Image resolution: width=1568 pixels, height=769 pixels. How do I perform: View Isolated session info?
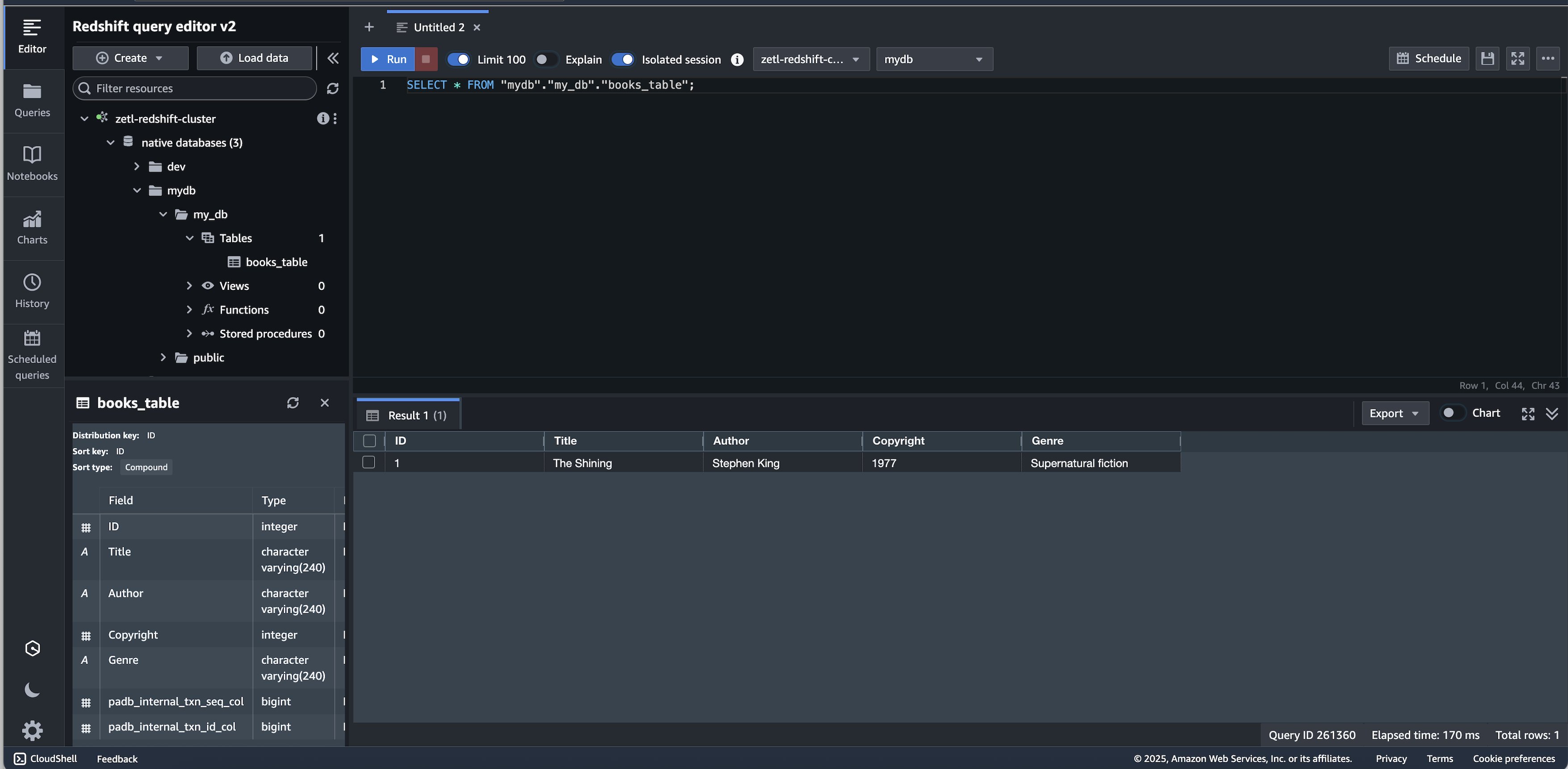[x=737, y=60]
